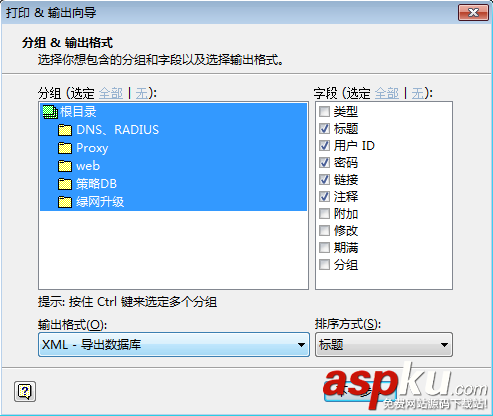This screenshot has height=416, width=493.
Task: Click the 绿网升级 folder icon
Action: 65,202
